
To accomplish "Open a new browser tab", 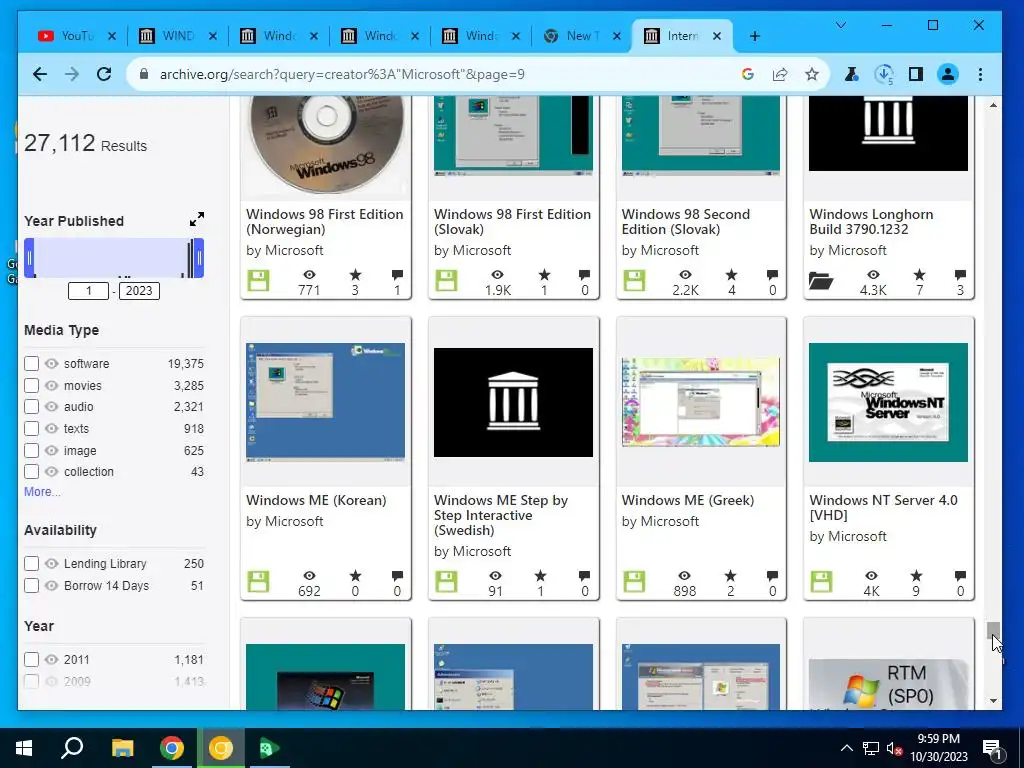I will coord(755,36).
